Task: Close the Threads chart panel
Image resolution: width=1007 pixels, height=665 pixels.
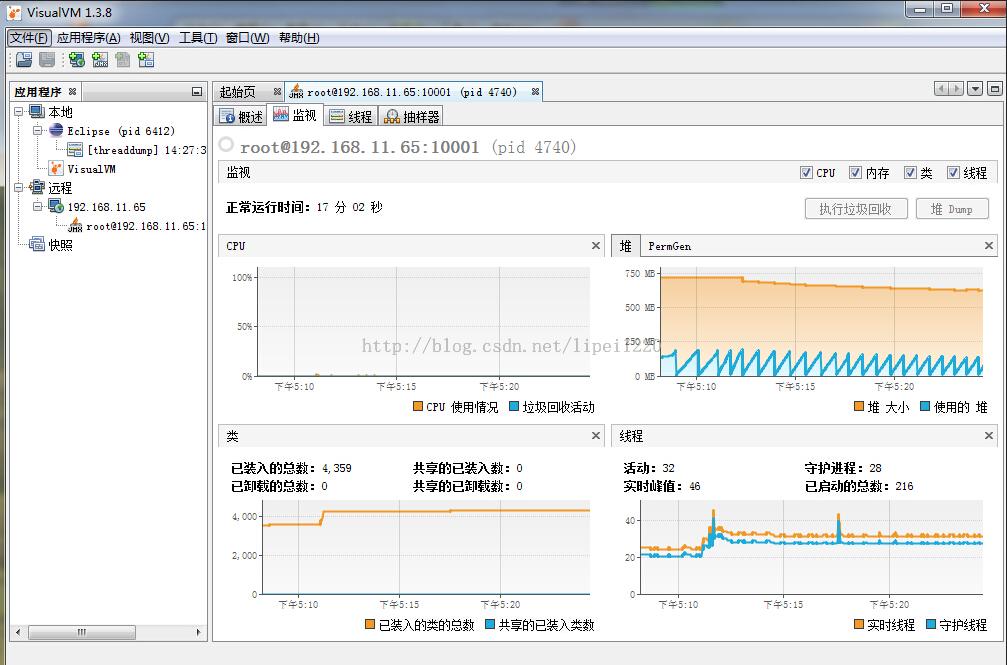Action: coord(988,436)
